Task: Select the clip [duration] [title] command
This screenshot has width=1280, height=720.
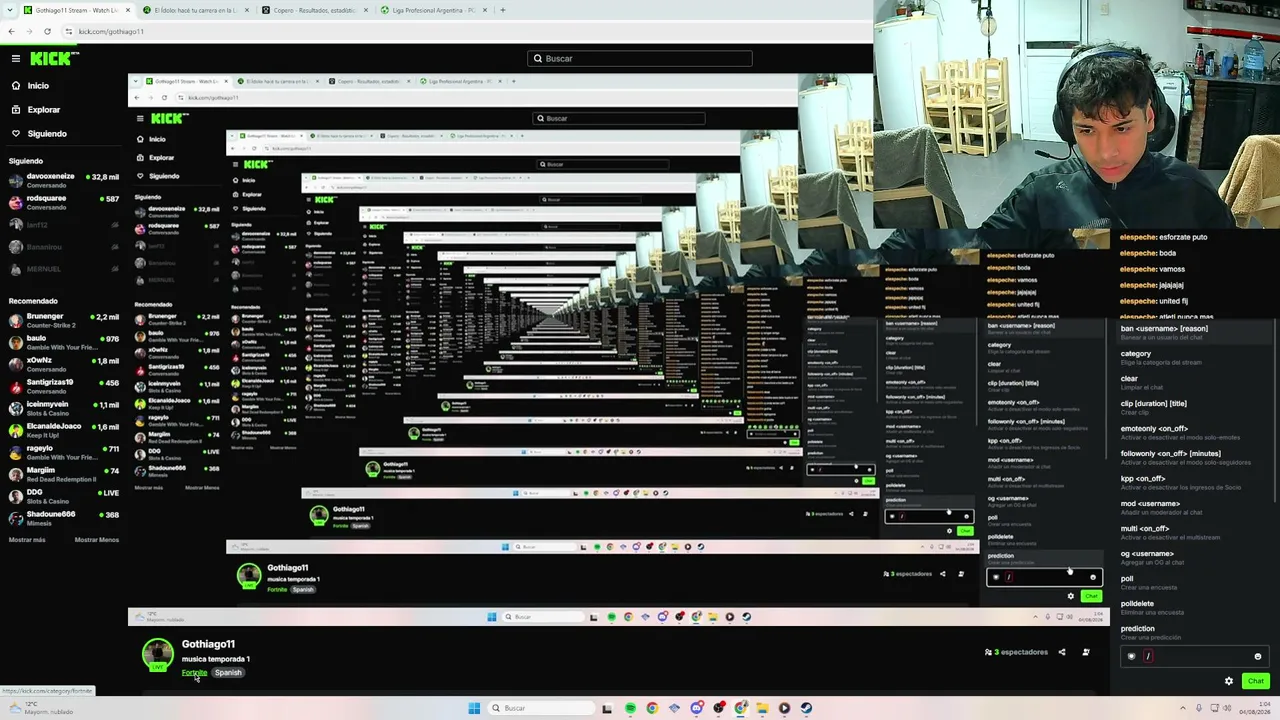Action: tap(1193, 407)
